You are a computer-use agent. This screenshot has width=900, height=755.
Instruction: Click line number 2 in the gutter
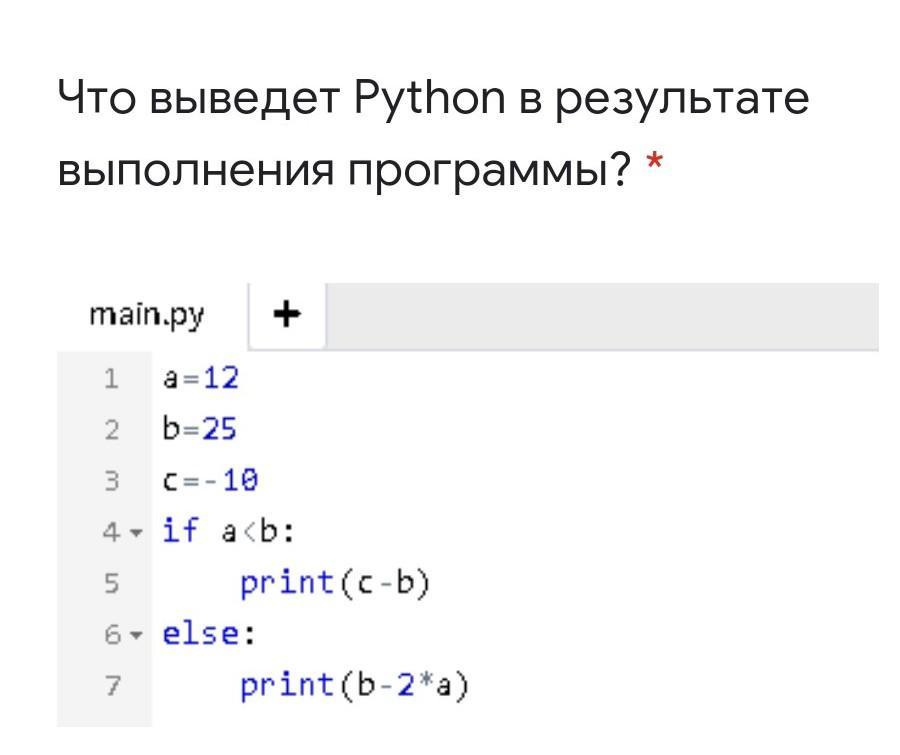[x=111, y=430]
